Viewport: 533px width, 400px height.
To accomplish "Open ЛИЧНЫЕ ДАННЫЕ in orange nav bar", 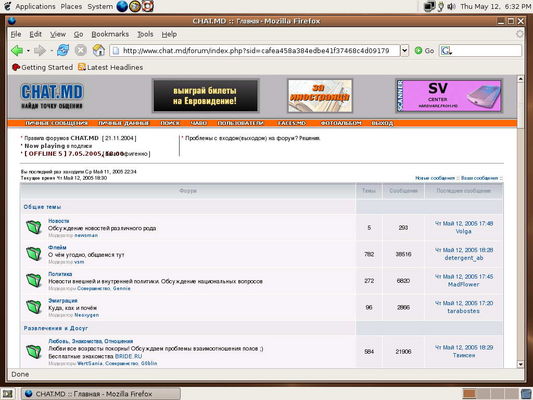I will click(124, 123).
